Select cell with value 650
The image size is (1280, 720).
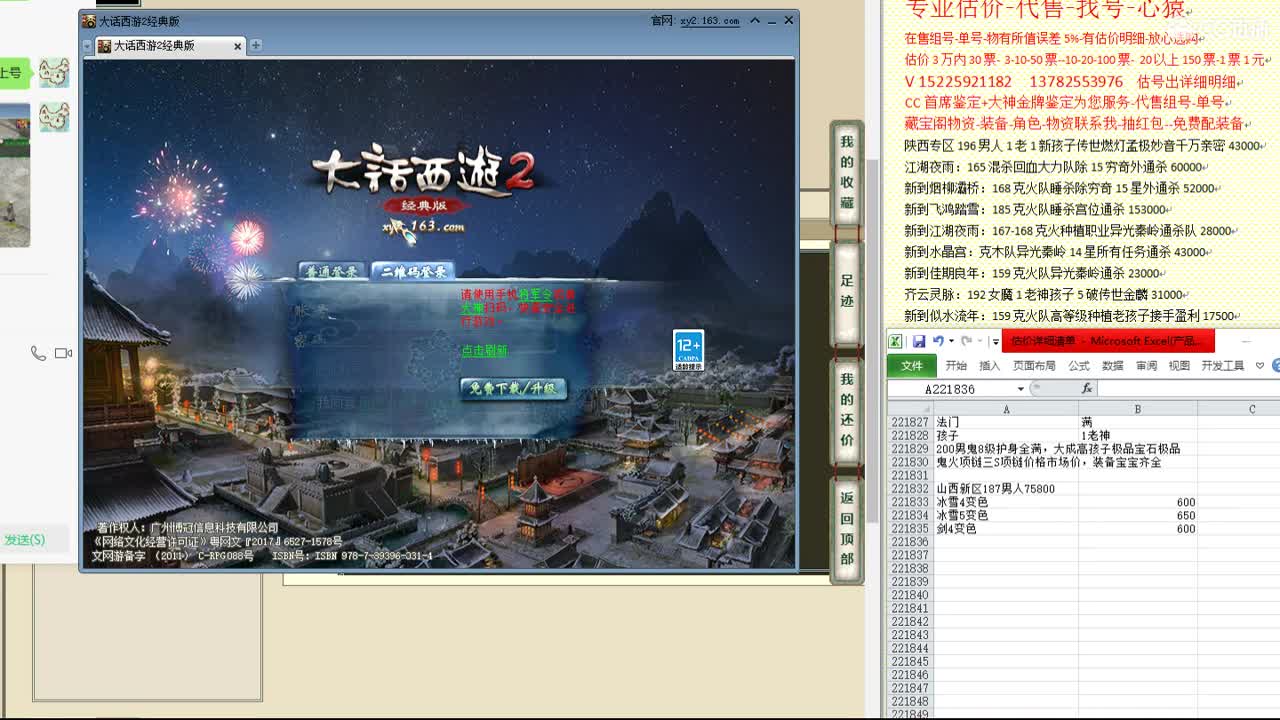tap(1138, 515)
